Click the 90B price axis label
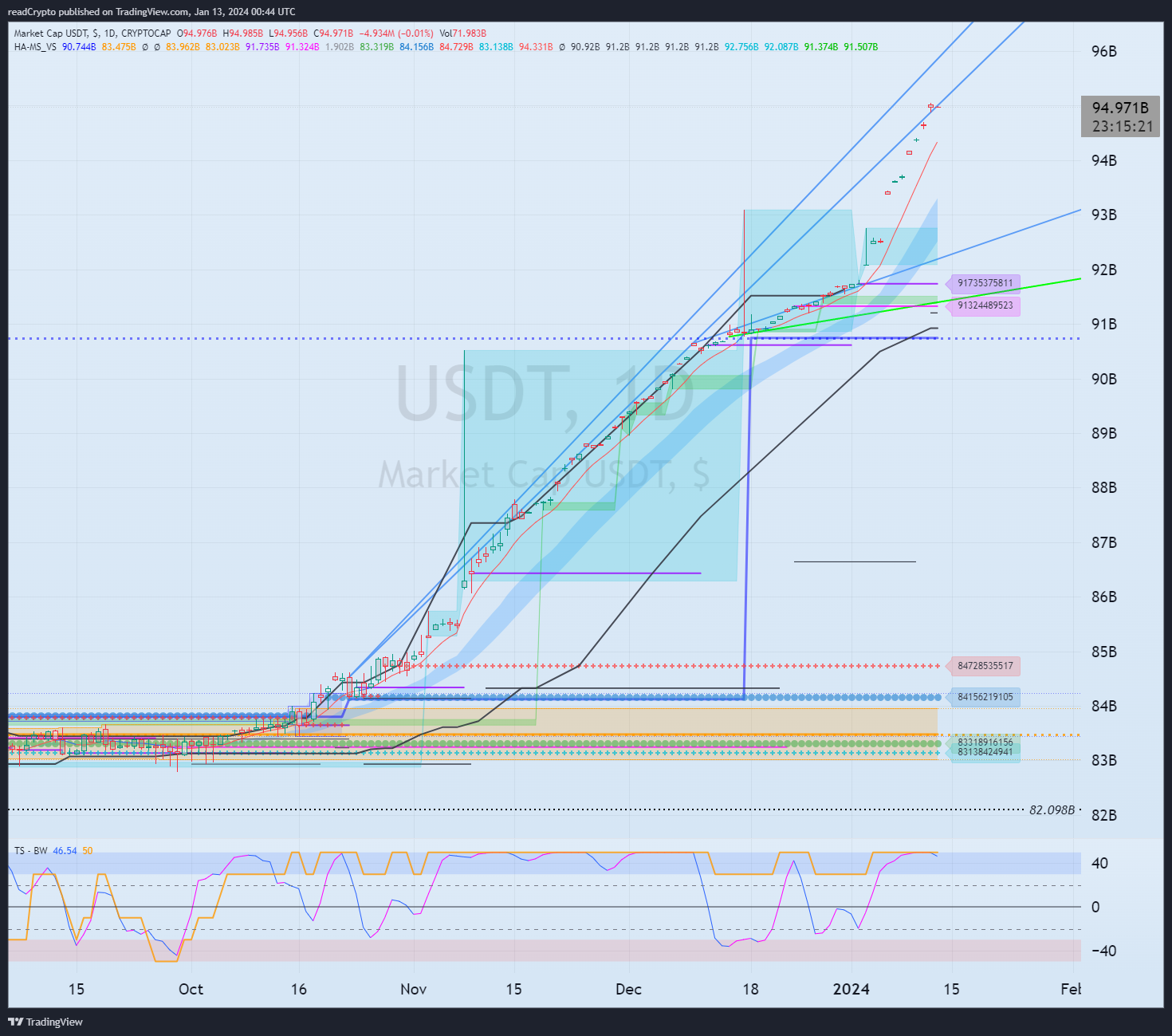Image resolution: width=1172 pixels, height=1036 pixels. (x=1103, y=378)
